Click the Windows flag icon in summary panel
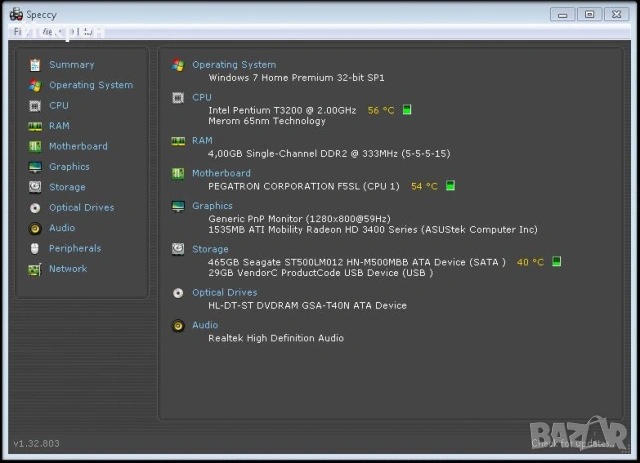 click(x=178, y=65)
